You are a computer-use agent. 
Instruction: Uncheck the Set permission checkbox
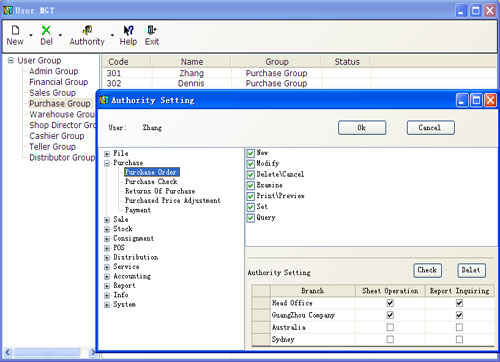pos(251,207)
